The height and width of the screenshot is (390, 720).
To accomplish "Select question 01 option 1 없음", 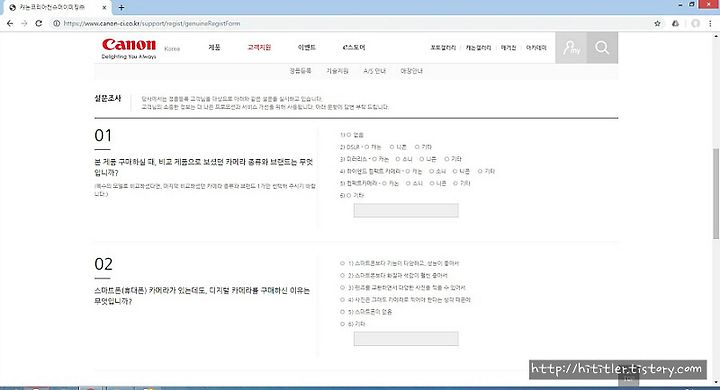I will 349,135.
